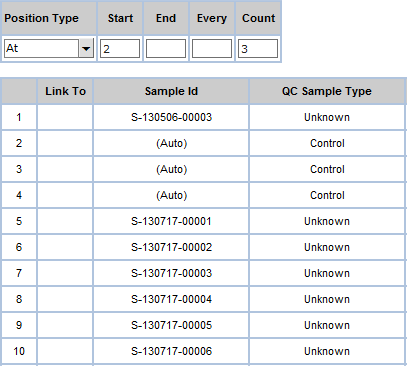Screen dimensions: 407x366
Task: Select row number 6
Action: [19, 247]
